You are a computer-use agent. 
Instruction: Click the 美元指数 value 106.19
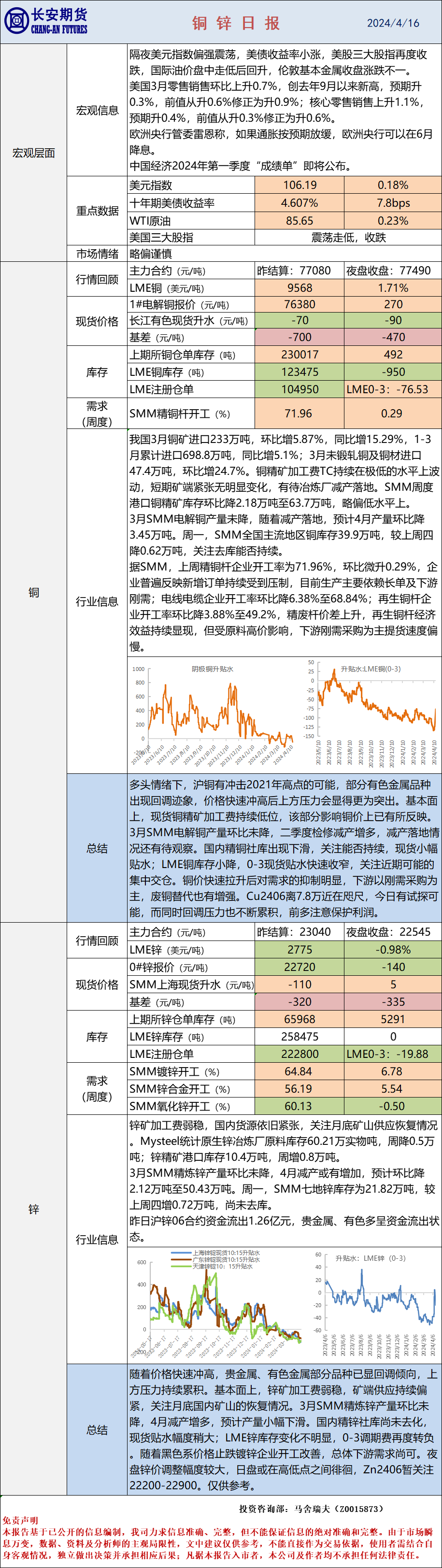pos(299,185)
